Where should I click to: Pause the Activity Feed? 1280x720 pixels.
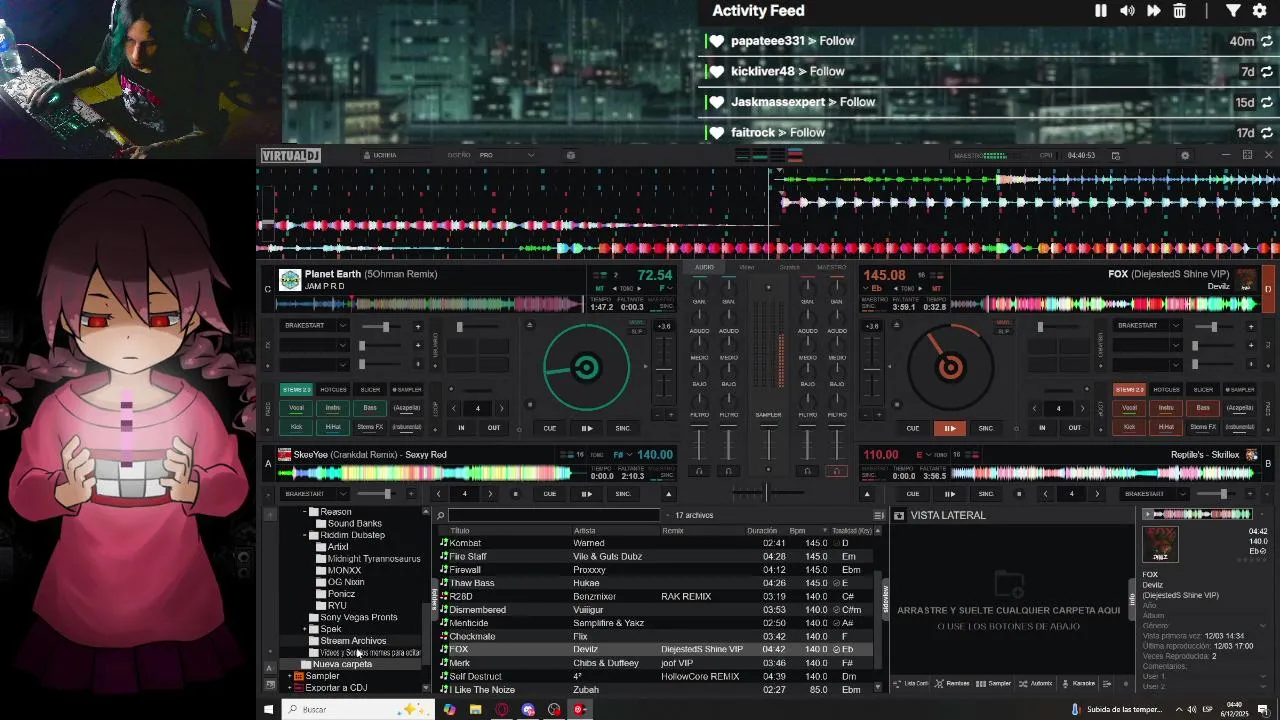1101,11
